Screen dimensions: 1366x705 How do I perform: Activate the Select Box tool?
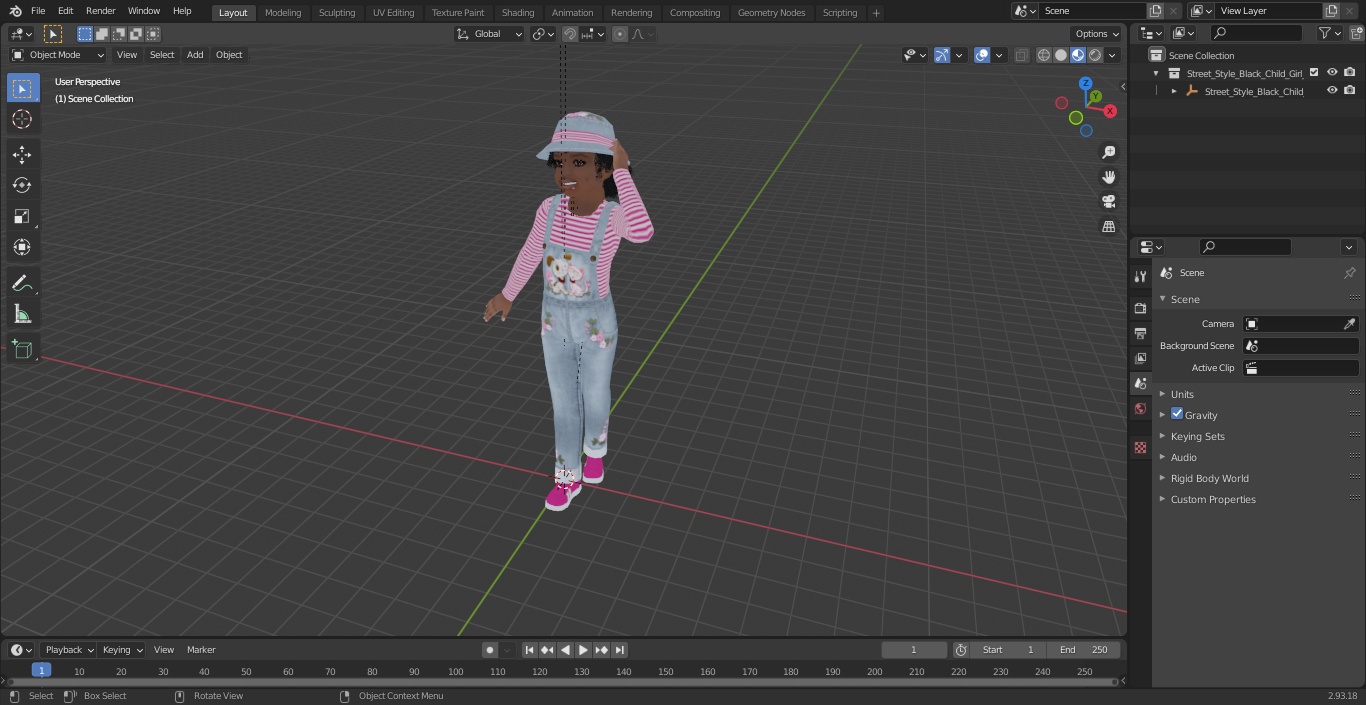tap(22, 88)
